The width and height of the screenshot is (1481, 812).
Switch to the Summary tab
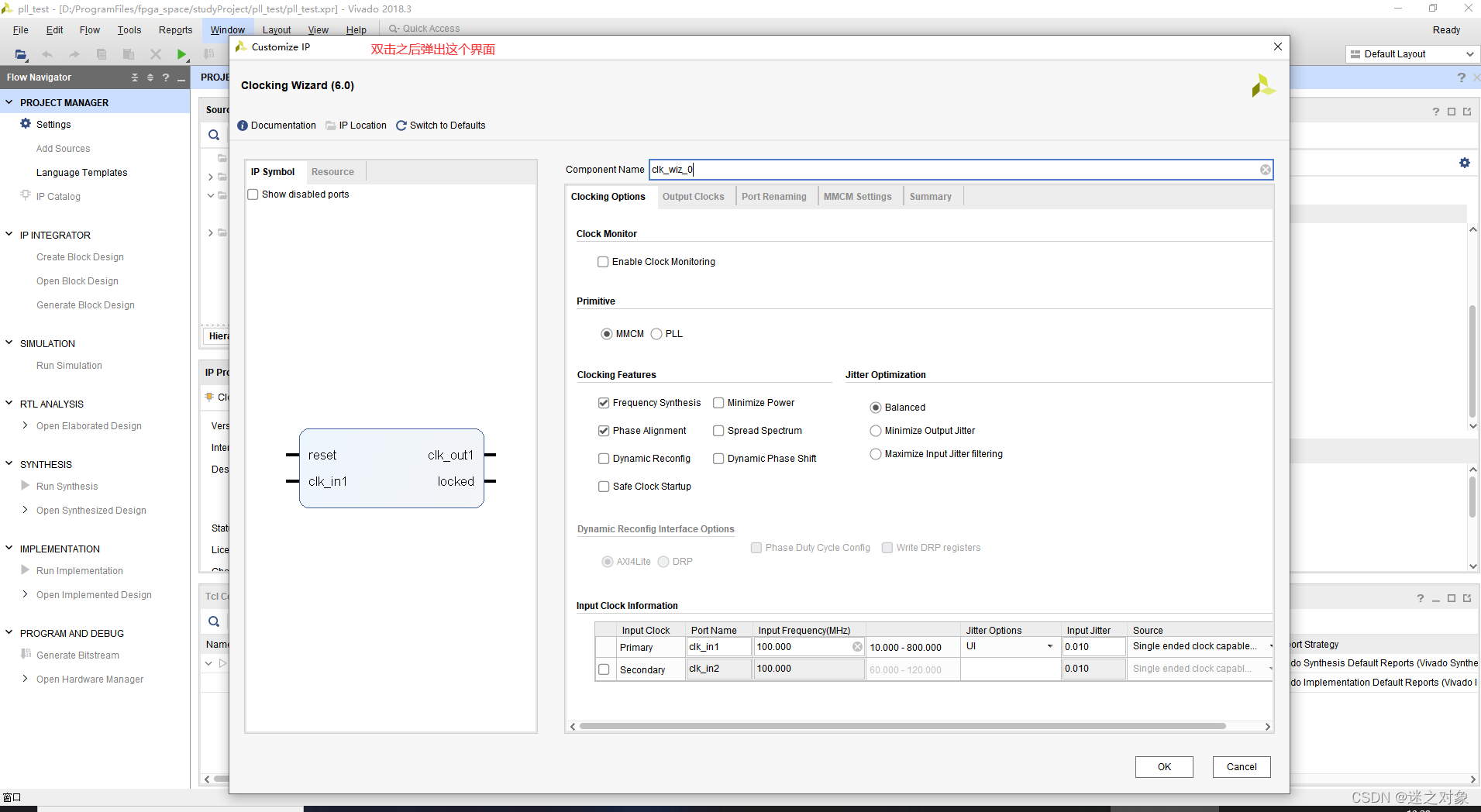[930, 197]
